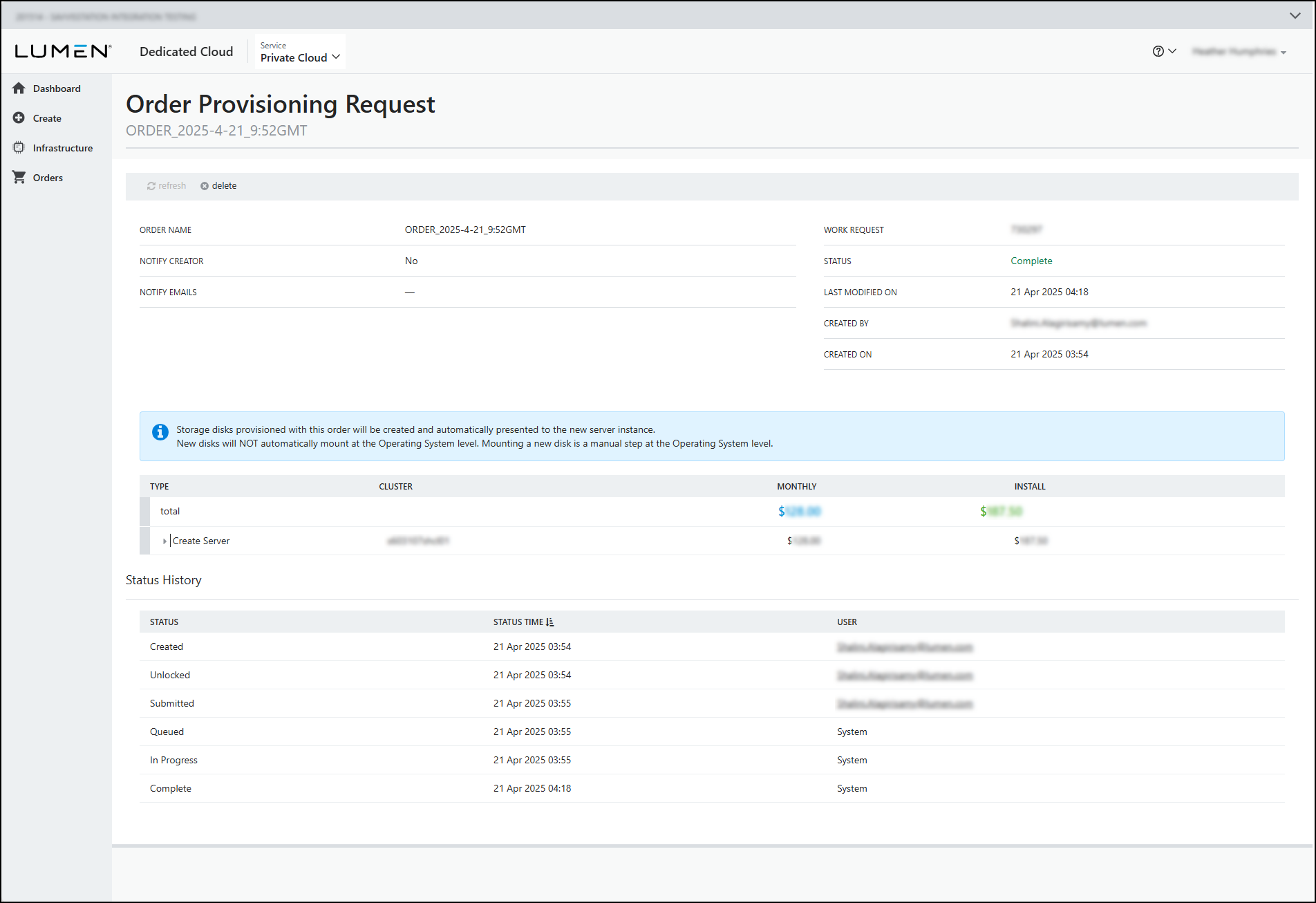
Task: Click the refresh button label
Action: click(x=172, y=186)
